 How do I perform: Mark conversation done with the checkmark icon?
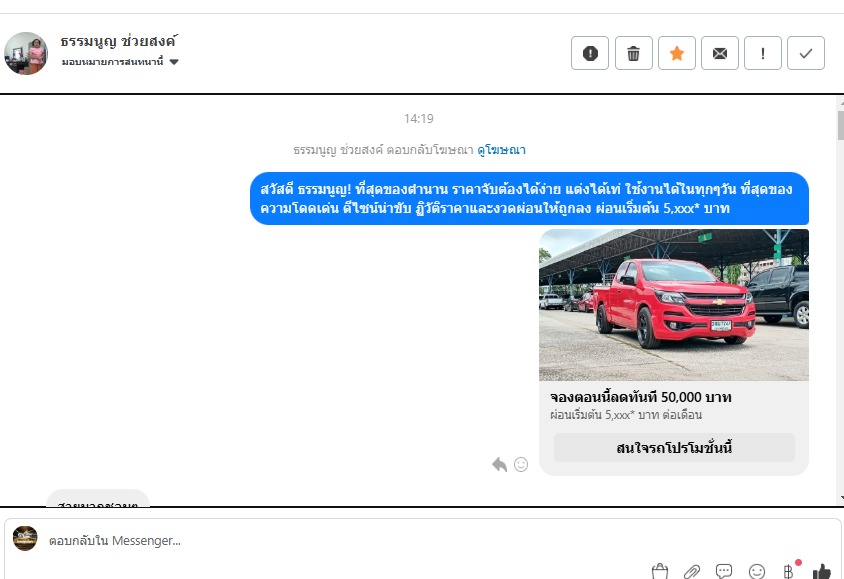point(806,53)
